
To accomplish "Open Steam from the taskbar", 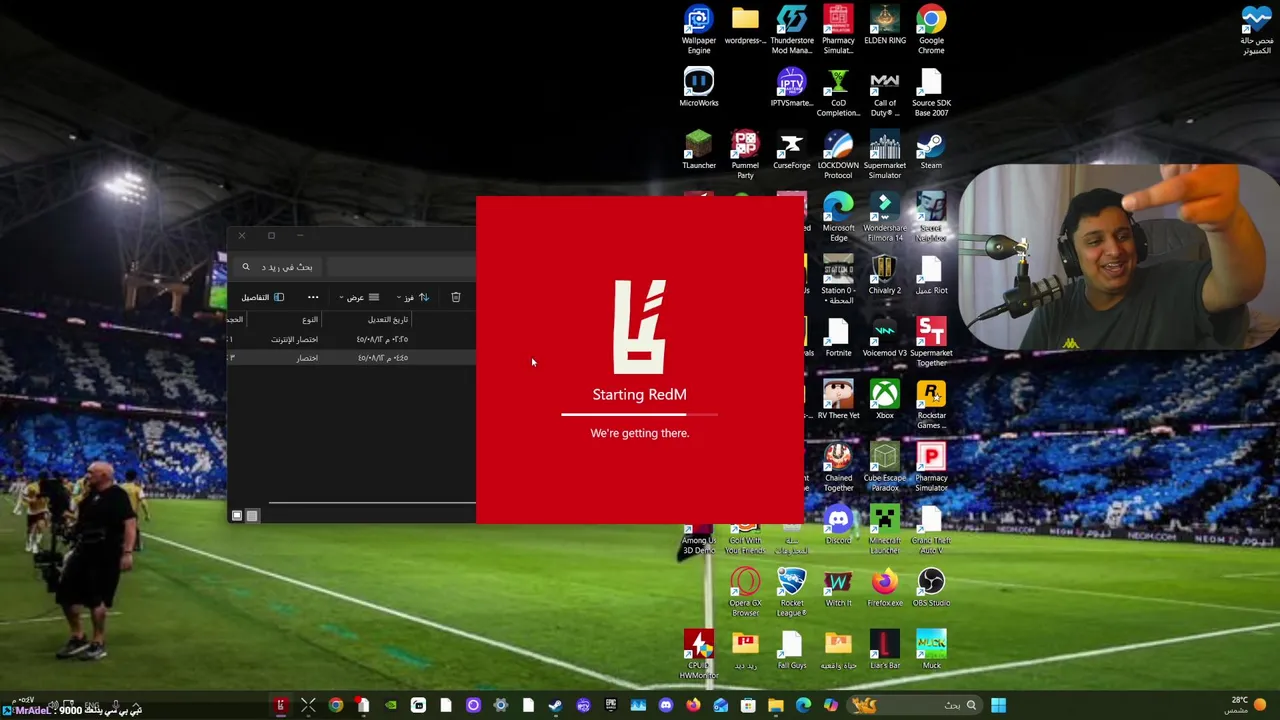I will click(x=556, y=706).
